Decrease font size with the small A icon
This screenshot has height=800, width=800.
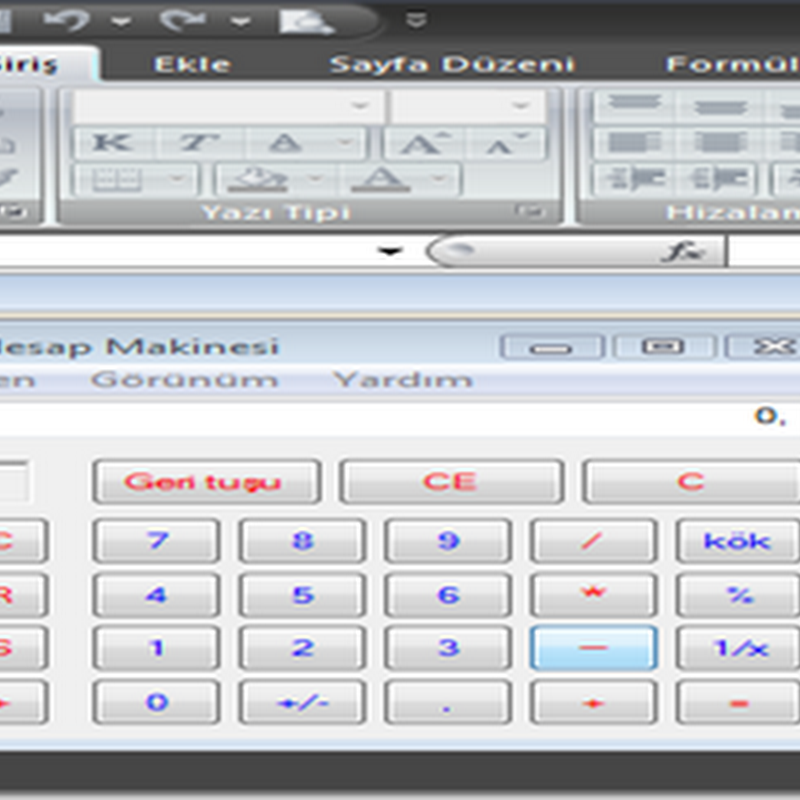pyautogui.click(x=505, y=144)
